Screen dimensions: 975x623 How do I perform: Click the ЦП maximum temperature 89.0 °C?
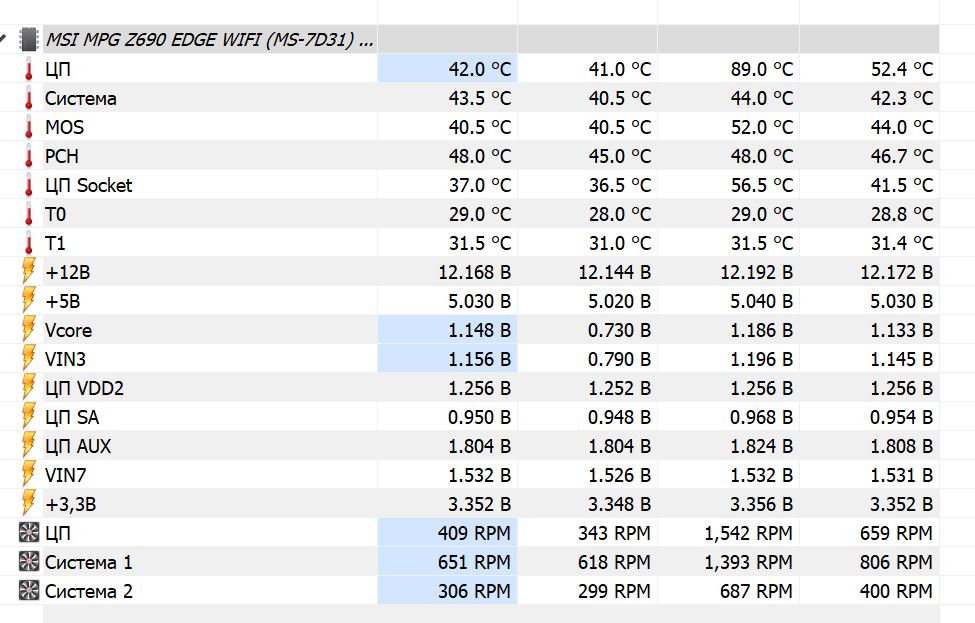761,69
